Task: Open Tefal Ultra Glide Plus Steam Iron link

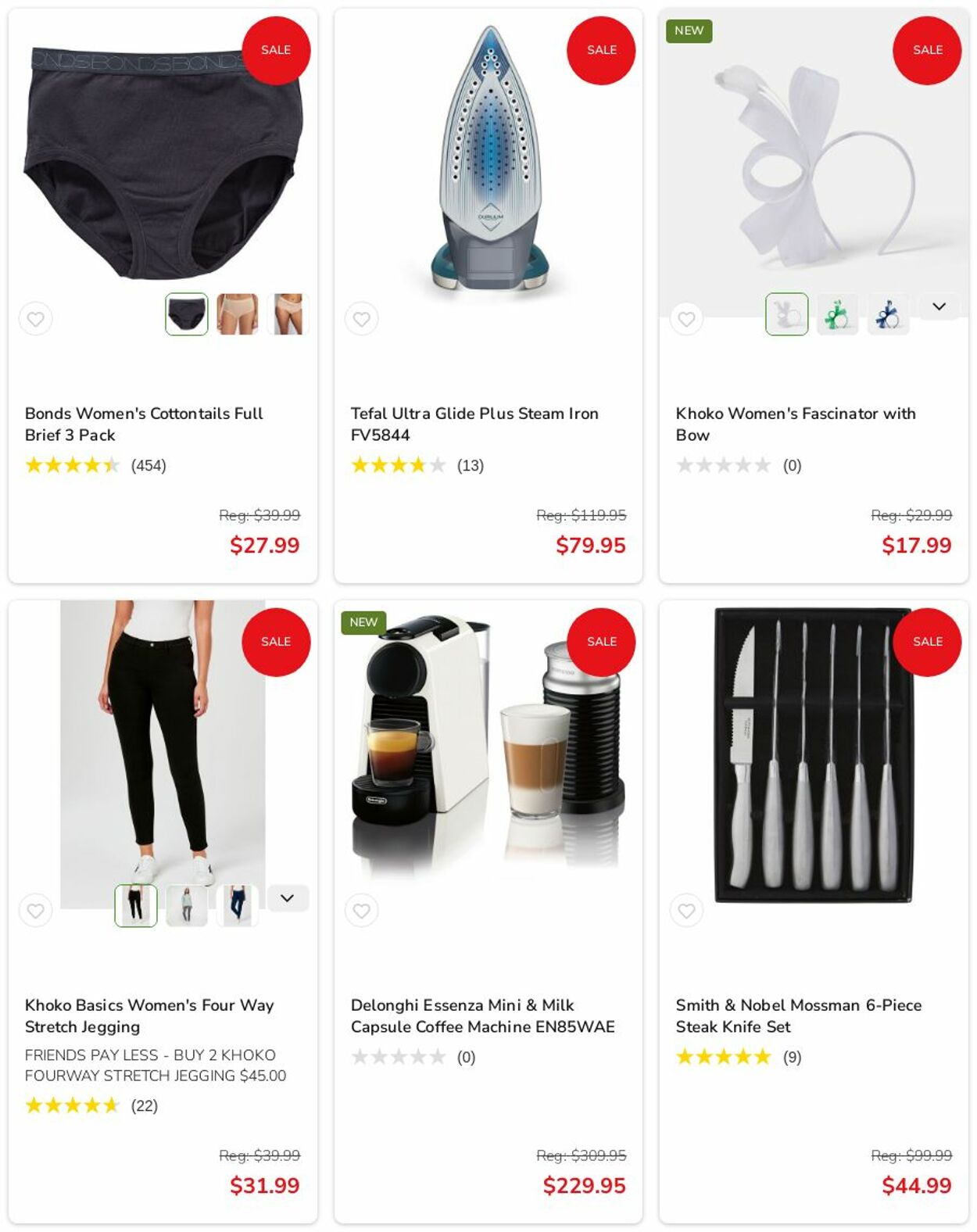Action: pyautogui.click(x=474, y=424)
